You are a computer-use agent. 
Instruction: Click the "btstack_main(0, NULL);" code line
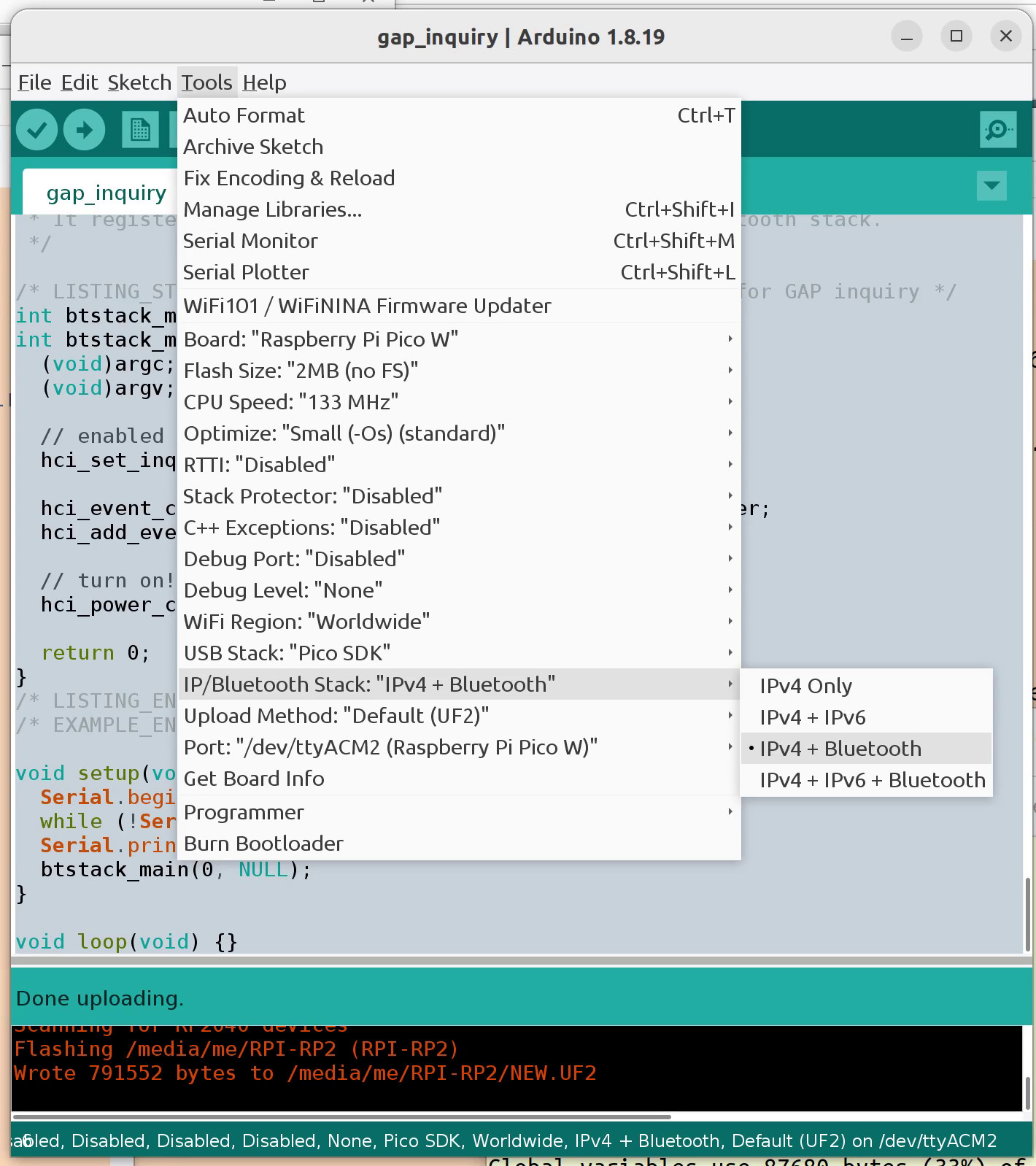[x=176, y=870]
